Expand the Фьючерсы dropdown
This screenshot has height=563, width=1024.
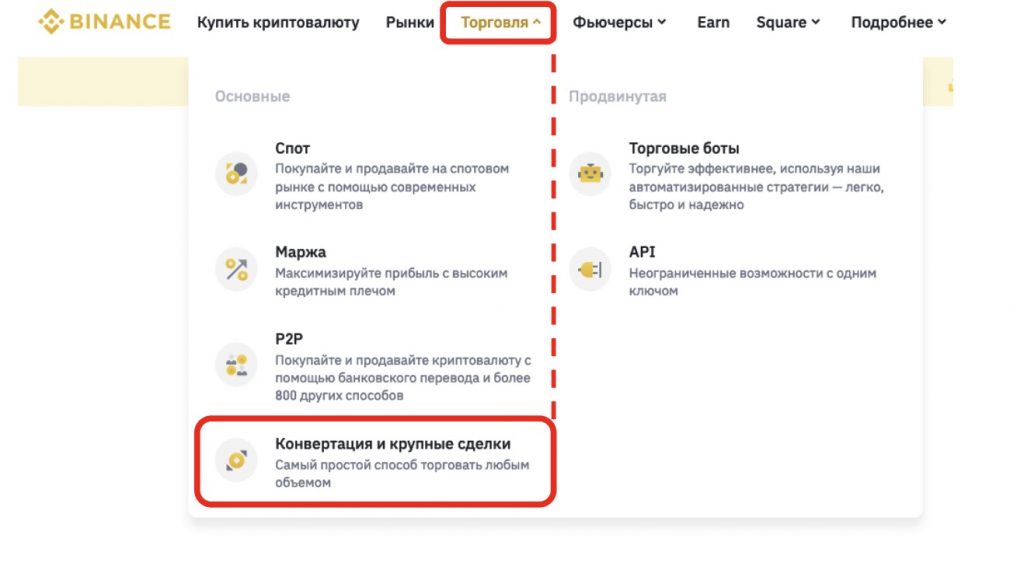619,22
